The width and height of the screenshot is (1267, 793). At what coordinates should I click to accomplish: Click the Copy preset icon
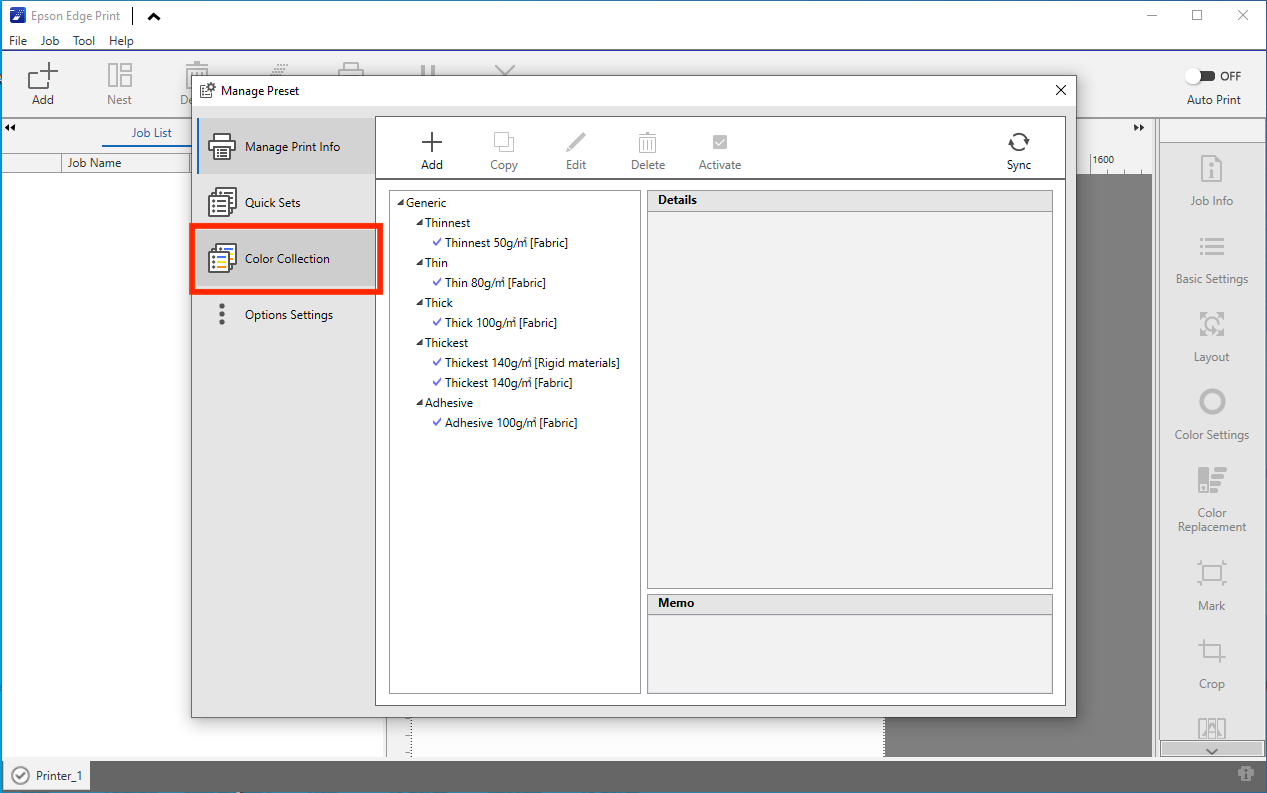[504, 142]
